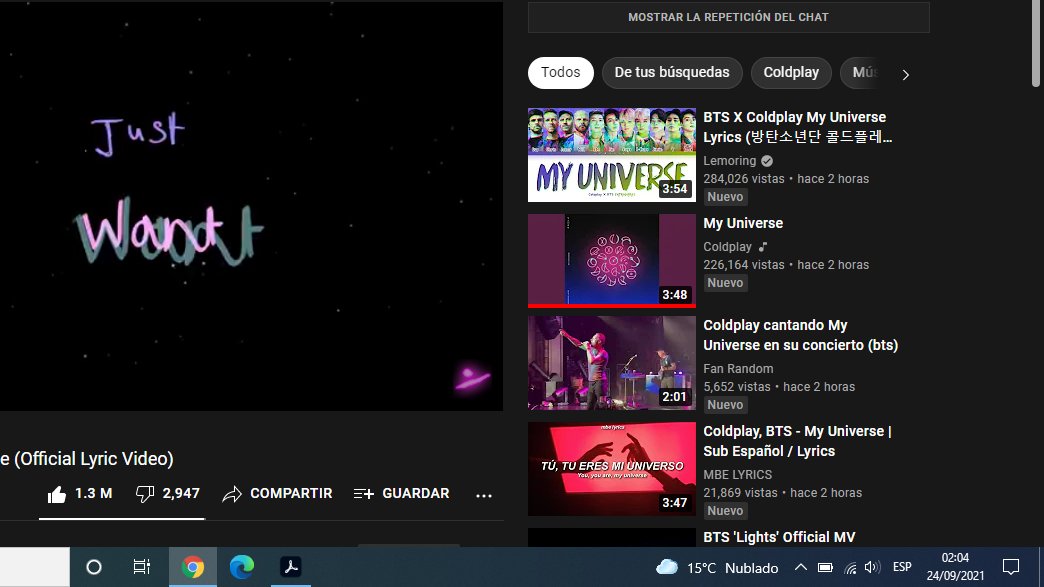
Task: Like the video with the thumbs up icon
Action: (57, 494)
